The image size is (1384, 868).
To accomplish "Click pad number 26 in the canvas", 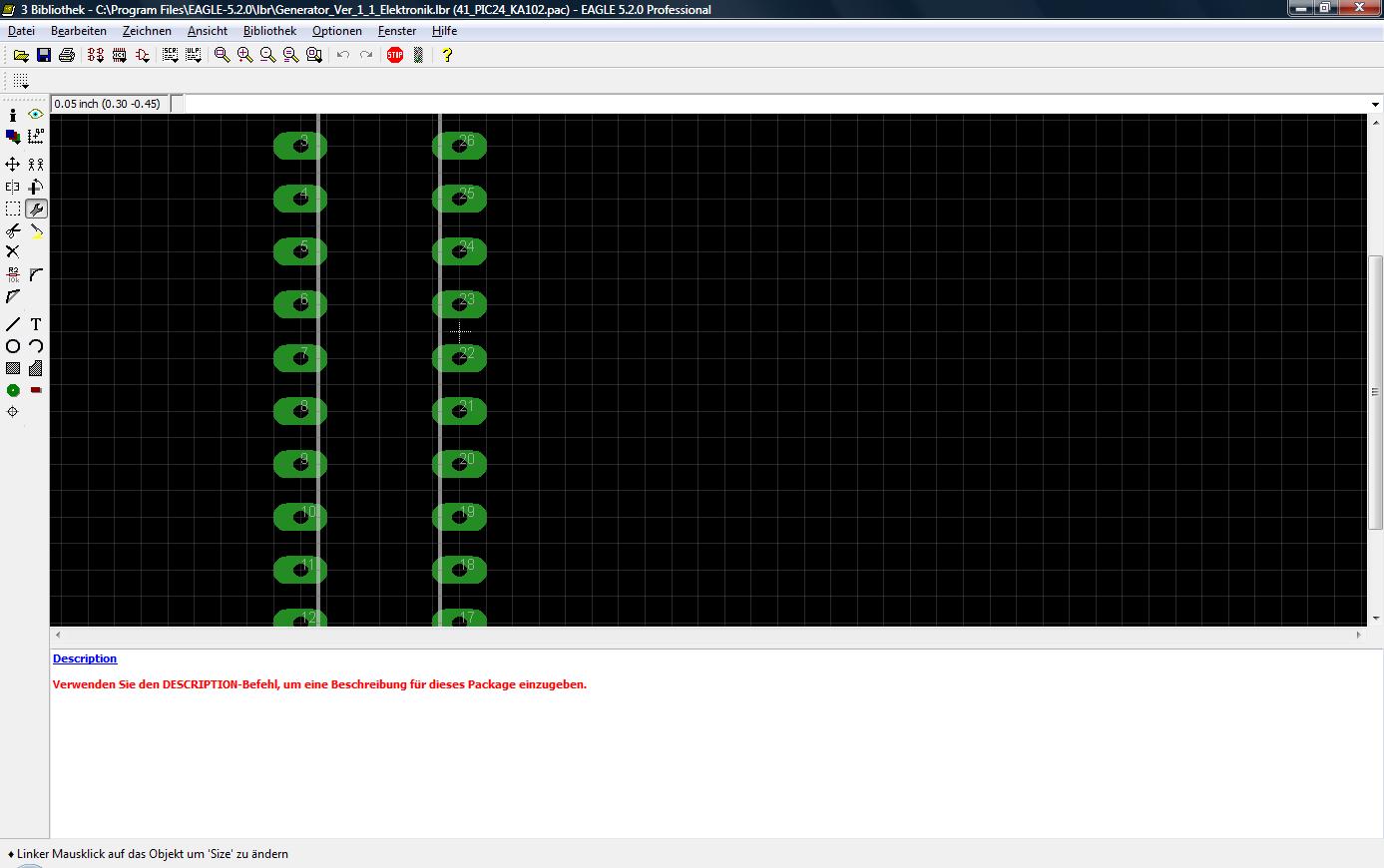I will pyautogui.click(x=459, y=146).
